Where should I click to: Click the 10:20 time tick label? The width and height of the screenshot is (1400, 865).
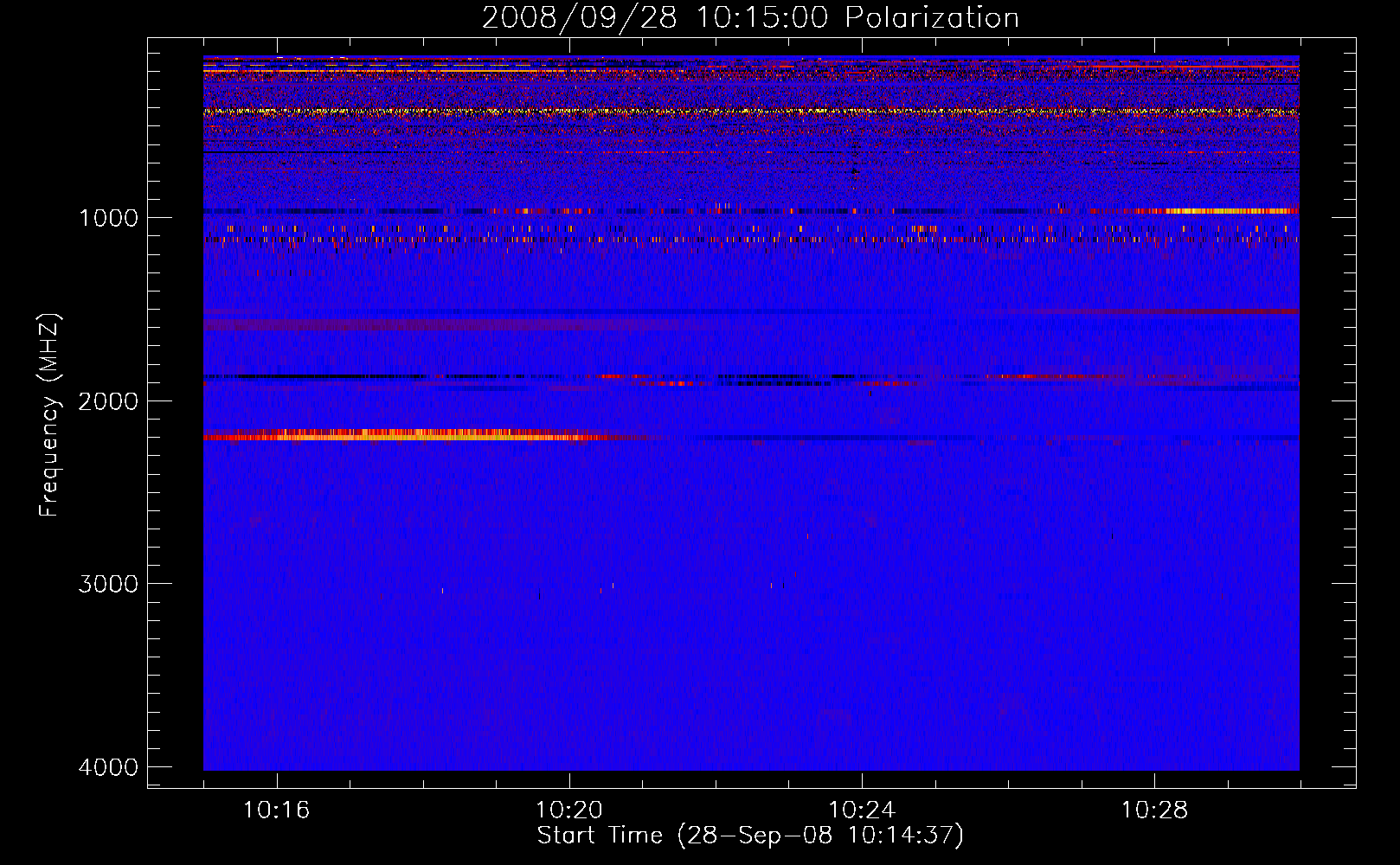pyautogui.click(x=568, y=811)
